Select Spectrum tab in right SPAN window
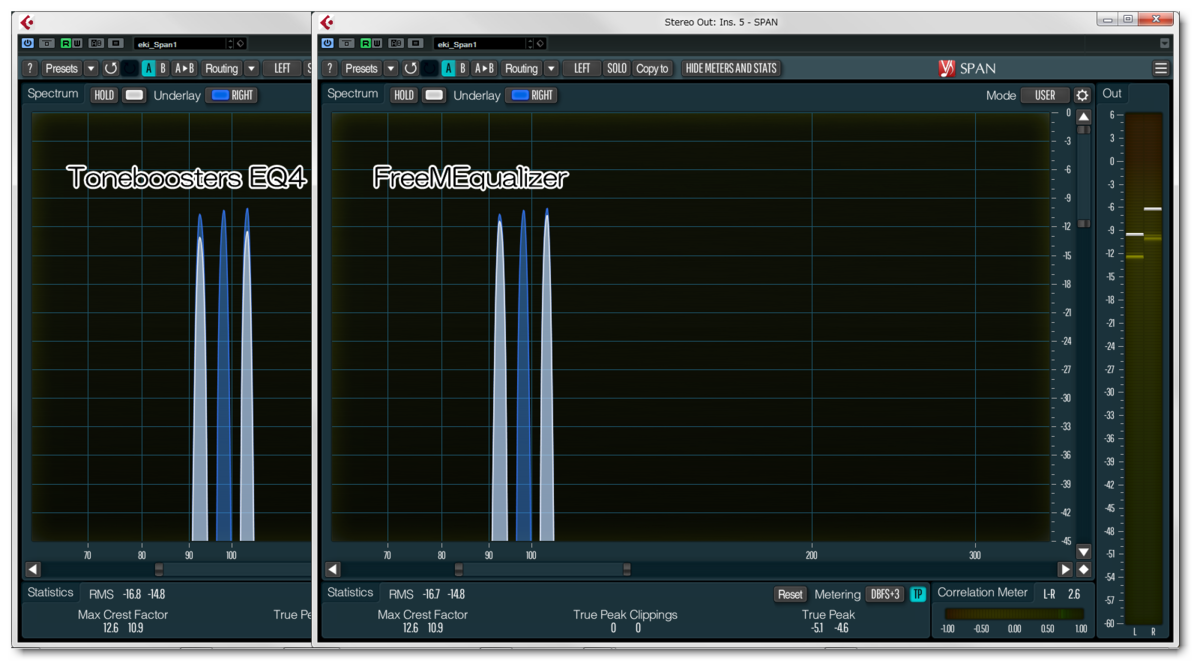This screenshot has height=669, width=1200. click(353, 94)
